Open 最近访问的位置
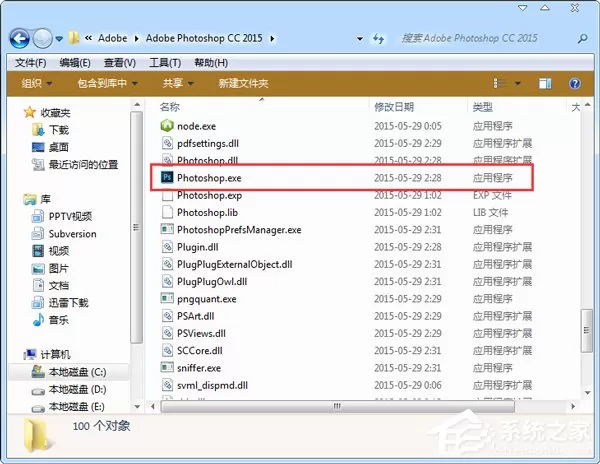Viewport: 600px width, 464px height. (x=83, y=164)
